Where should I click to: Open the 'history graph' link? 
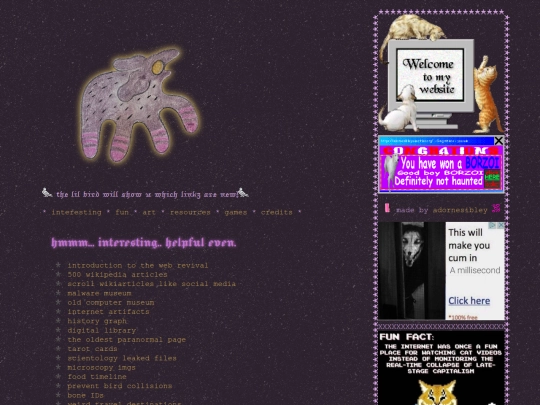click(97, 321)
